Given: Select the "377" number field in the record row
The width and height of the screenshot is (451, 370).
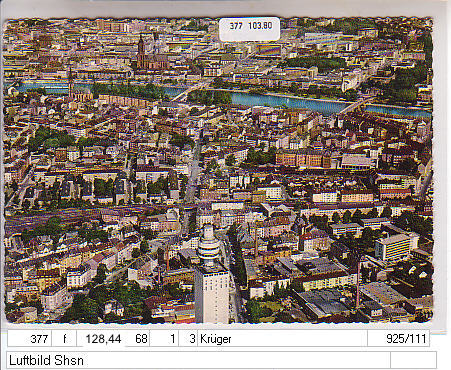Looking at the screenshot, I should (x=30, y=339).
